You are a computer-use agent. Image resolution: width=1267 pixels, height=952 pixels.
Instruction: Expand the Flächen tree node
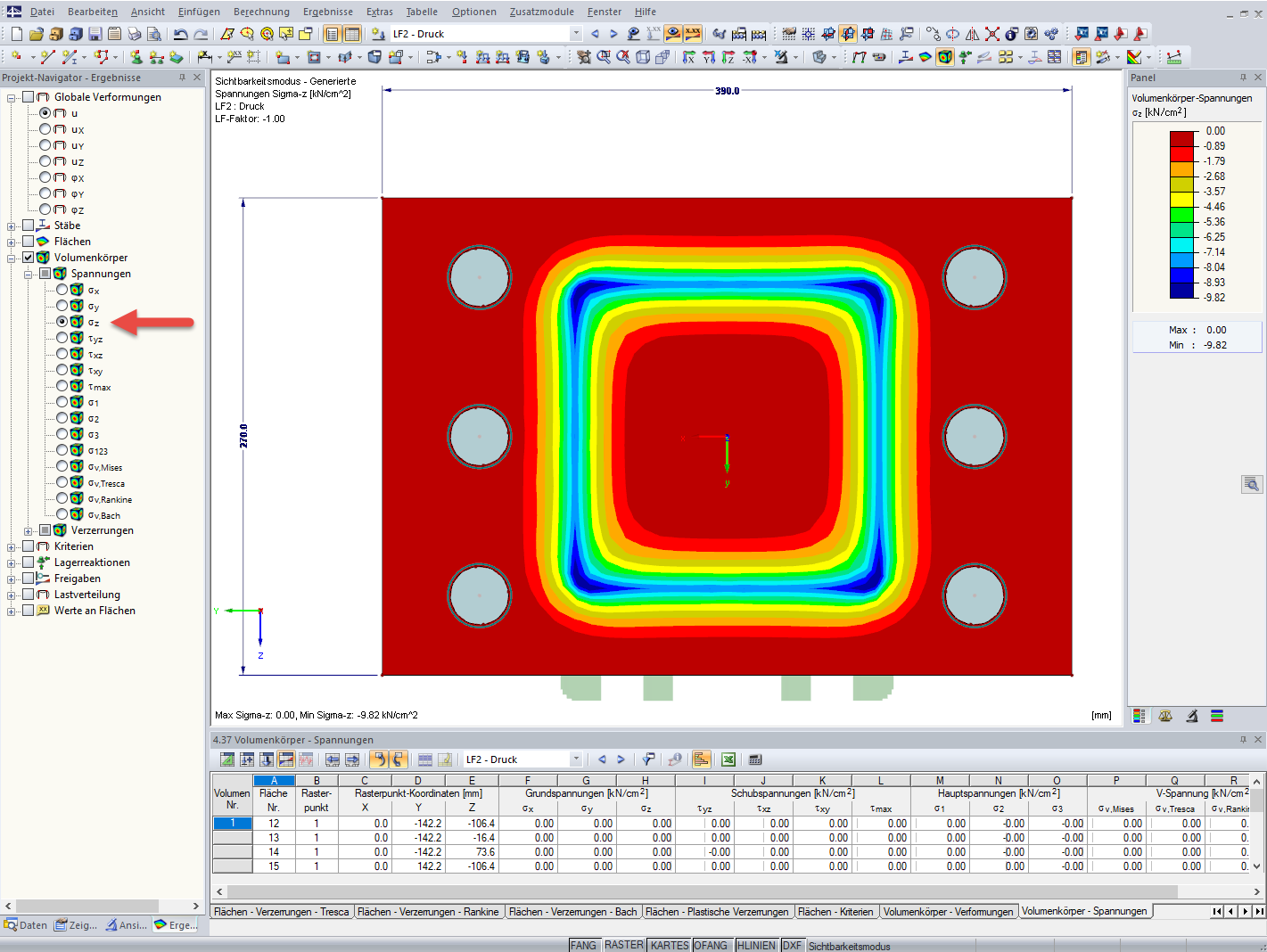11,242
